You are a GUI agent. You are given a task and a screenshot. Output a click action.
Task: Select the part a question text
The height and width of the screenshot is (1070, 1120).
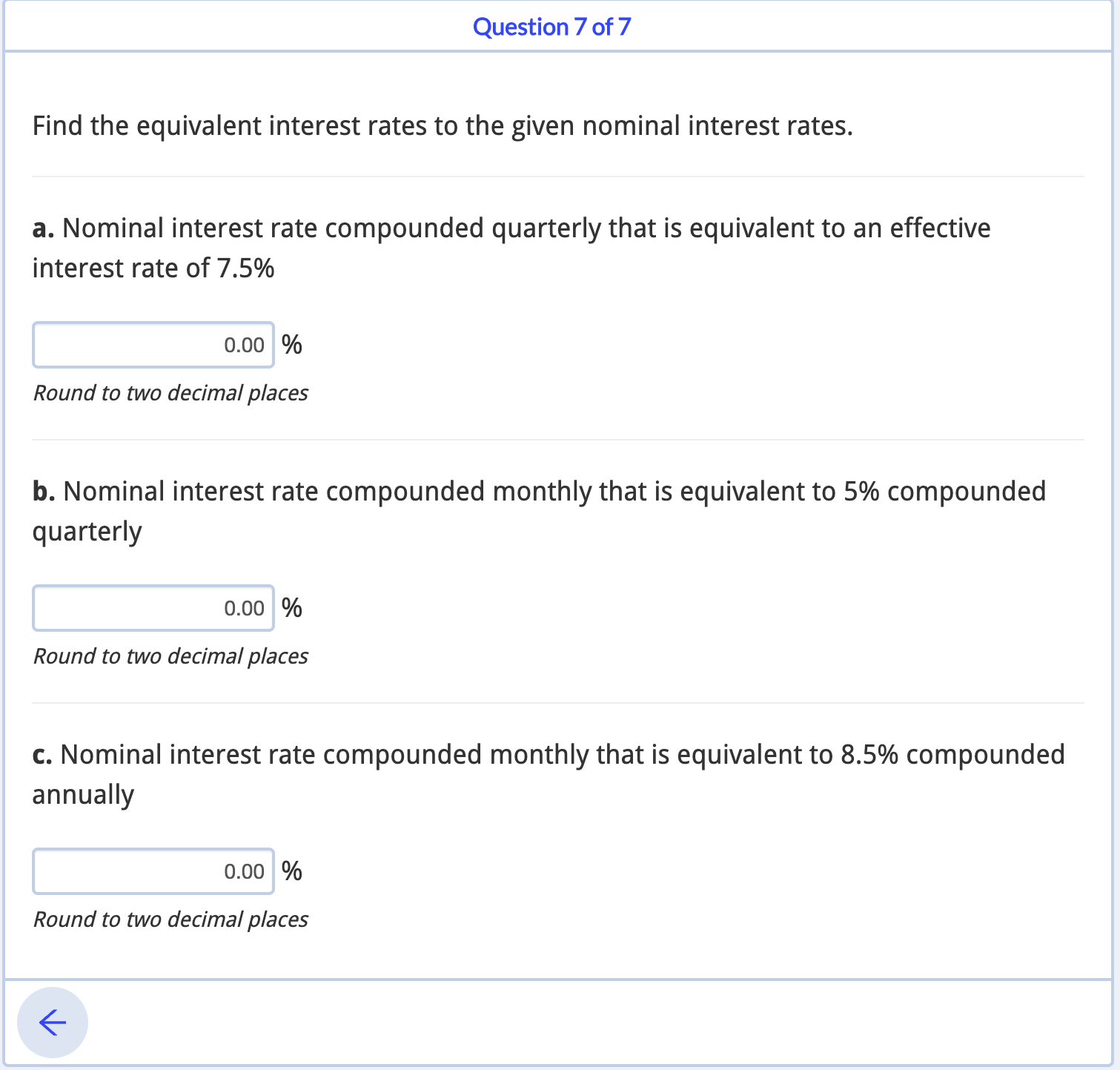511,247
